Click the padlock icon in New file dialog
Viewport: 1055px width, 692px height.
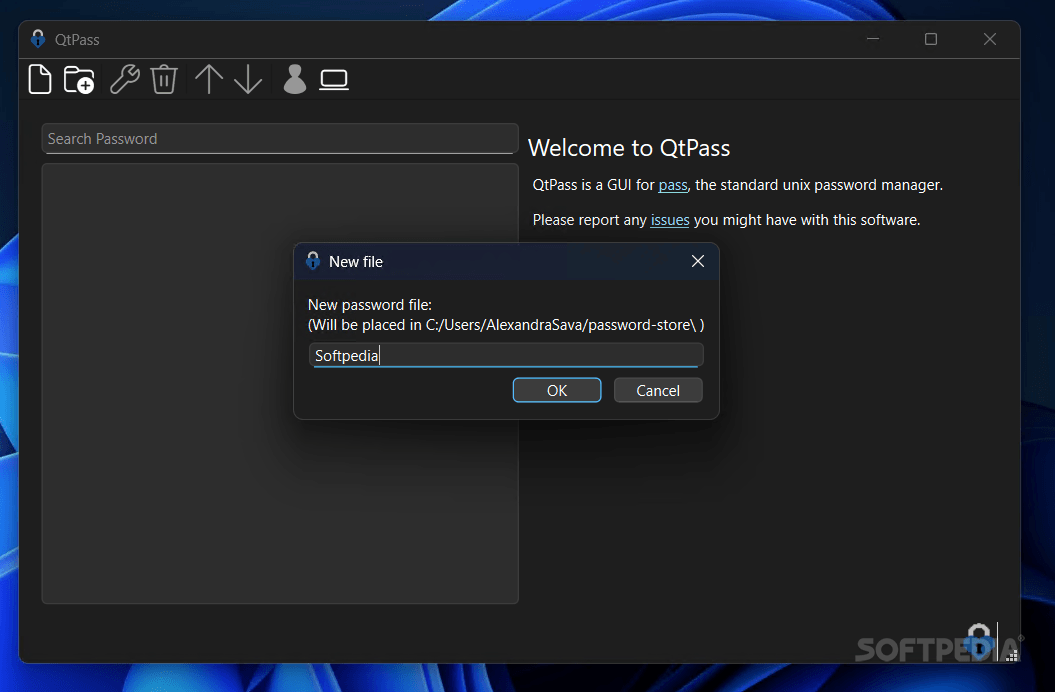coord(313,261)
